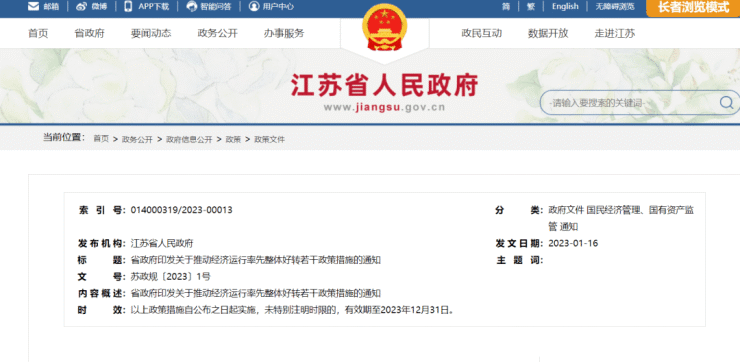Viewport: 740px width, 362px height.
Task: Switch to simplified Chinese 简
Action: point(505,7)
